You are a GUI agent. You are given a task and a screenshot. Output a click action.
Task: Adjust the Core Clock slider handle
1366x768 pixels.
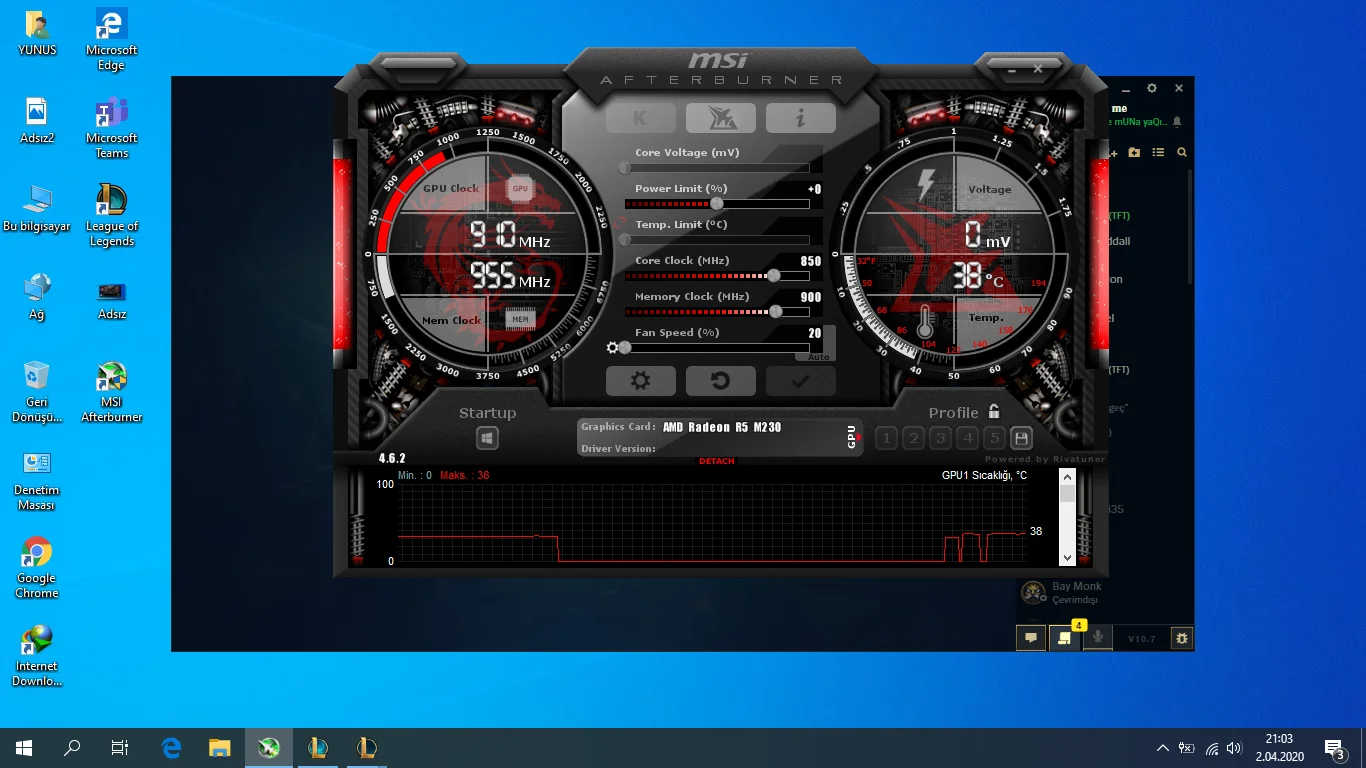tap(774, 276)
